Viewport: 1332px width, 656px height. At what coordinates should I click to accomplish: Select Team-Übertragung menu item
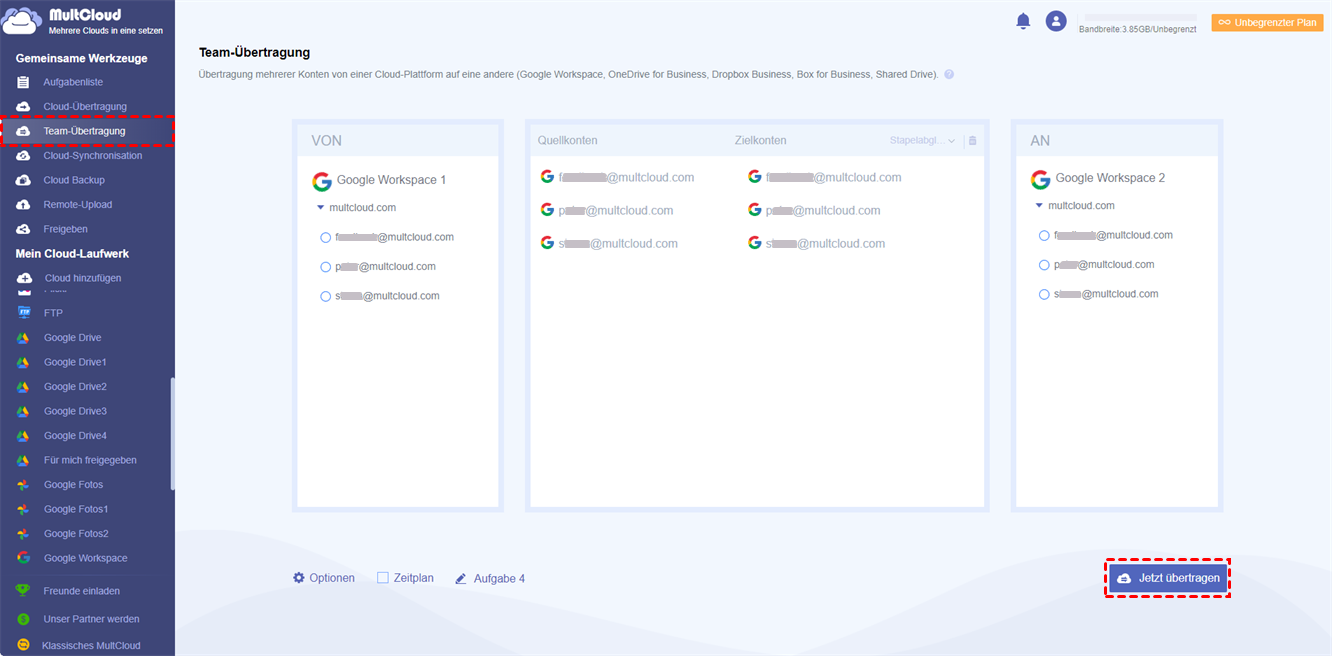tap(87, 131)
